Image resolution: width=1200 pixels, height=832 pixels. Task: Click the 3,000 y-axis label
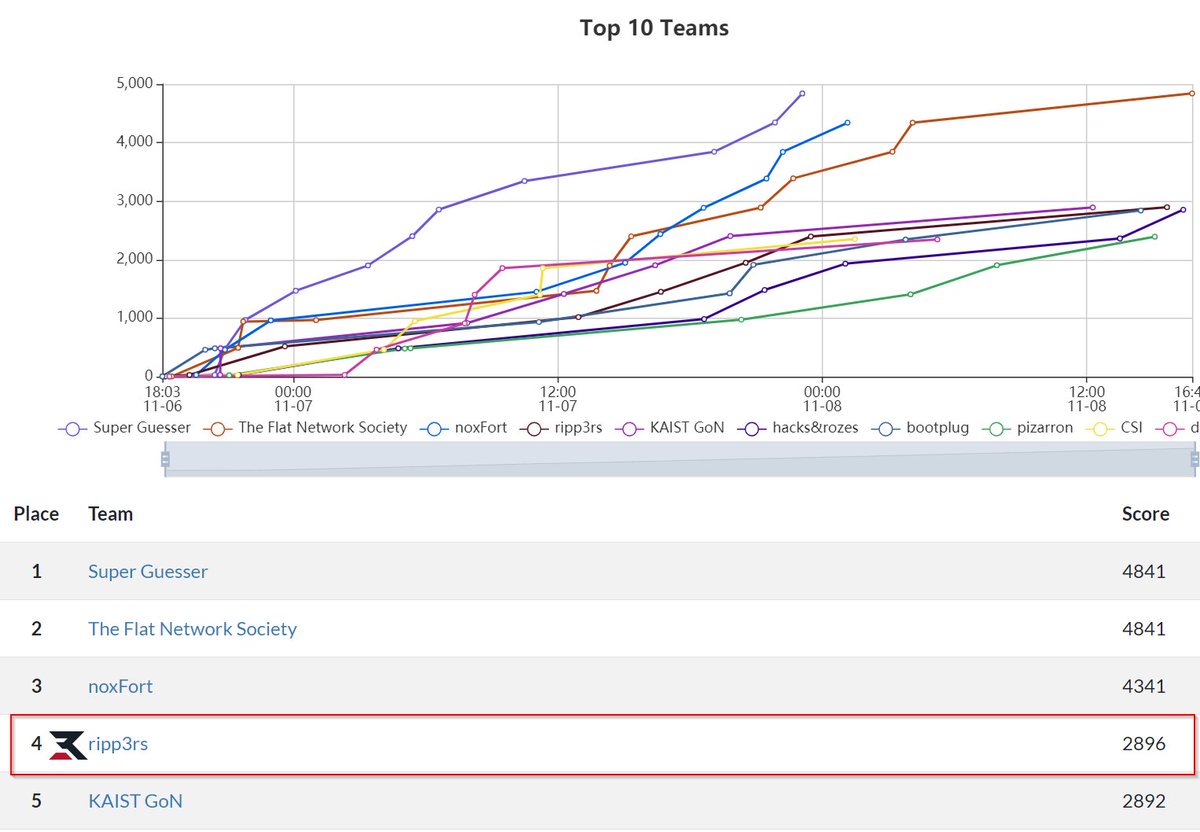tap(135, 201)
